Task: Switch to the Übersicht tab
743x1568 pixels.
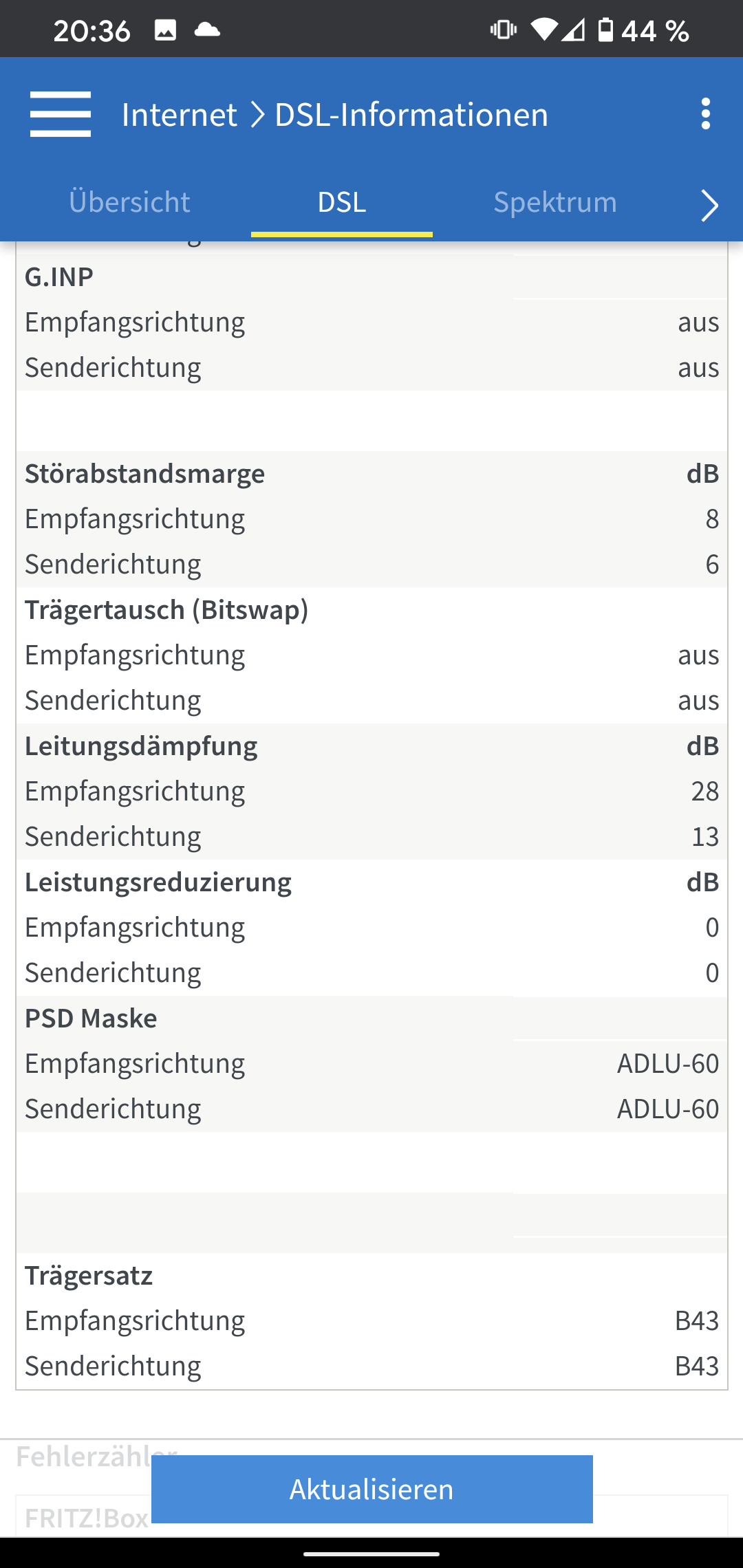Action: 129,202
